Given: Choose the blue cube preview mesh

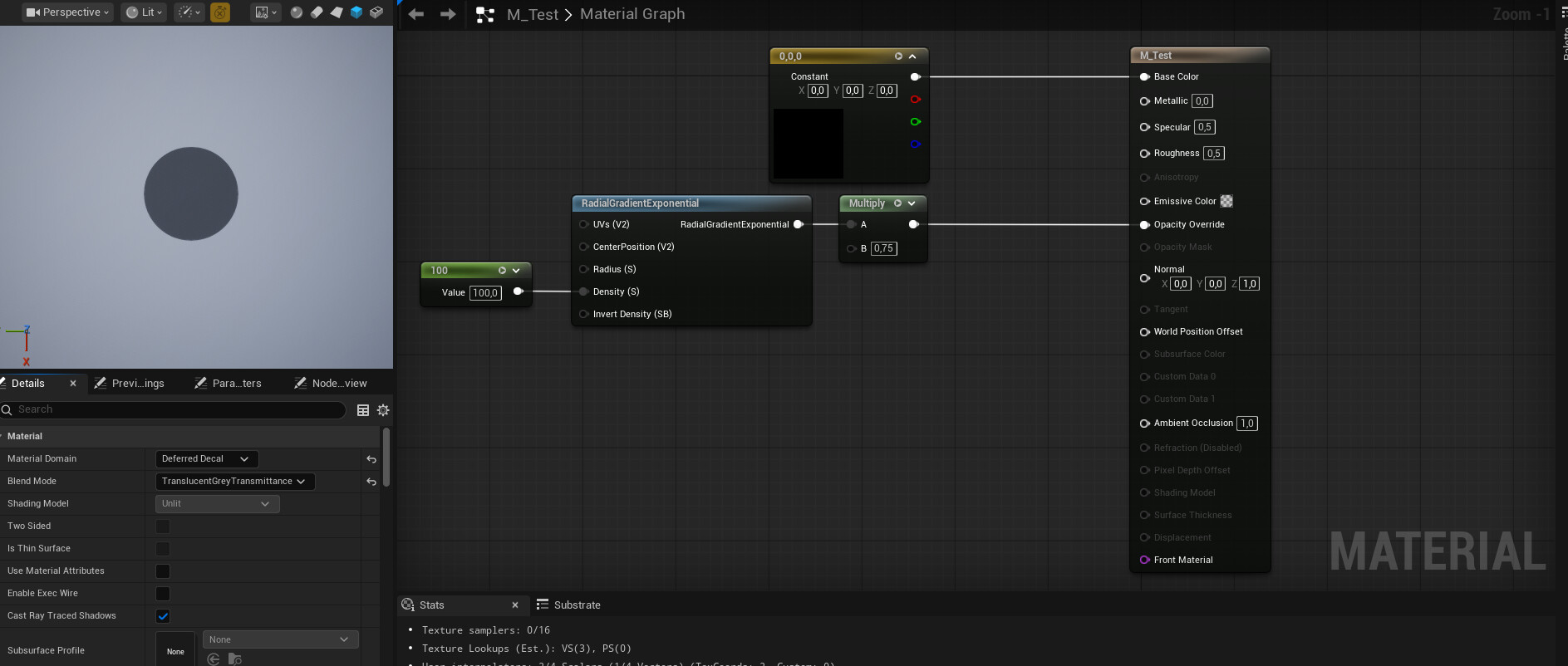Looking at the screenshot, I should point(356,12).
